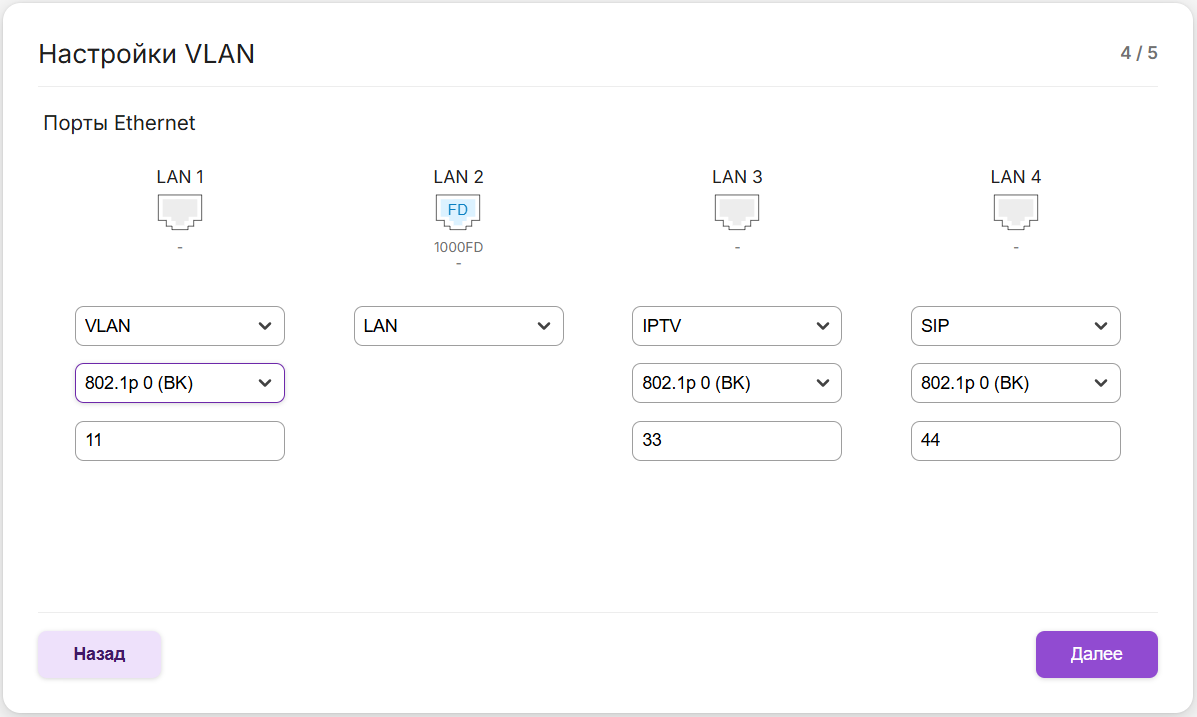This screenshot has width=1197, height=717.
Task: Click the LAN 1 port label
Action: (x=180, y=177)
